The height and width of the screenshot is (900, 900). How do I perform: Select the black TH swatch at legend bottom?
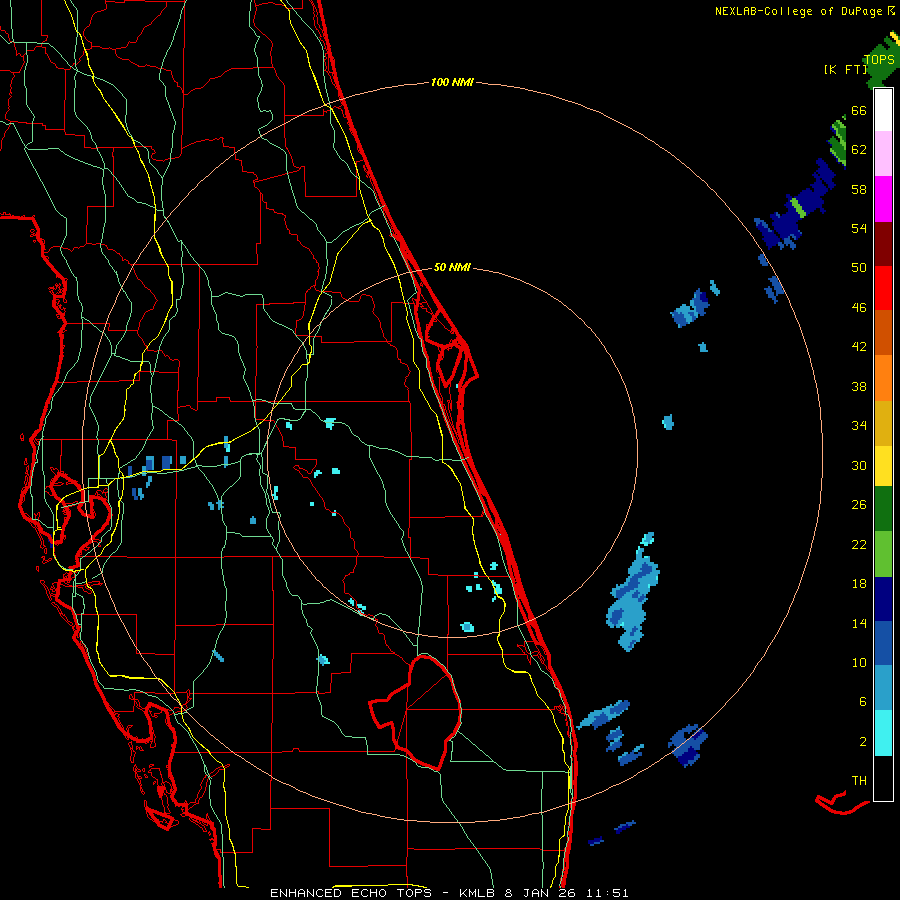[883, 778]
